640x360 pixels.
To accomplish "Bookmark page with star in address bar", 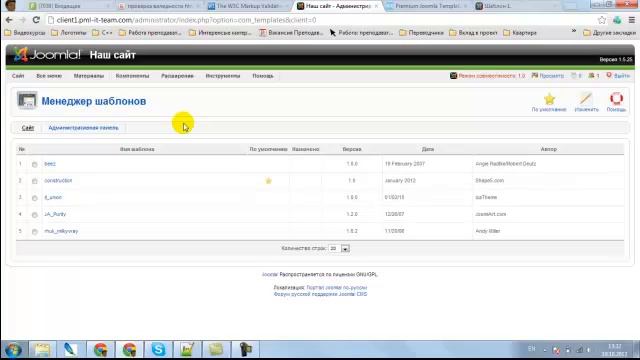I will coord(602,20).
